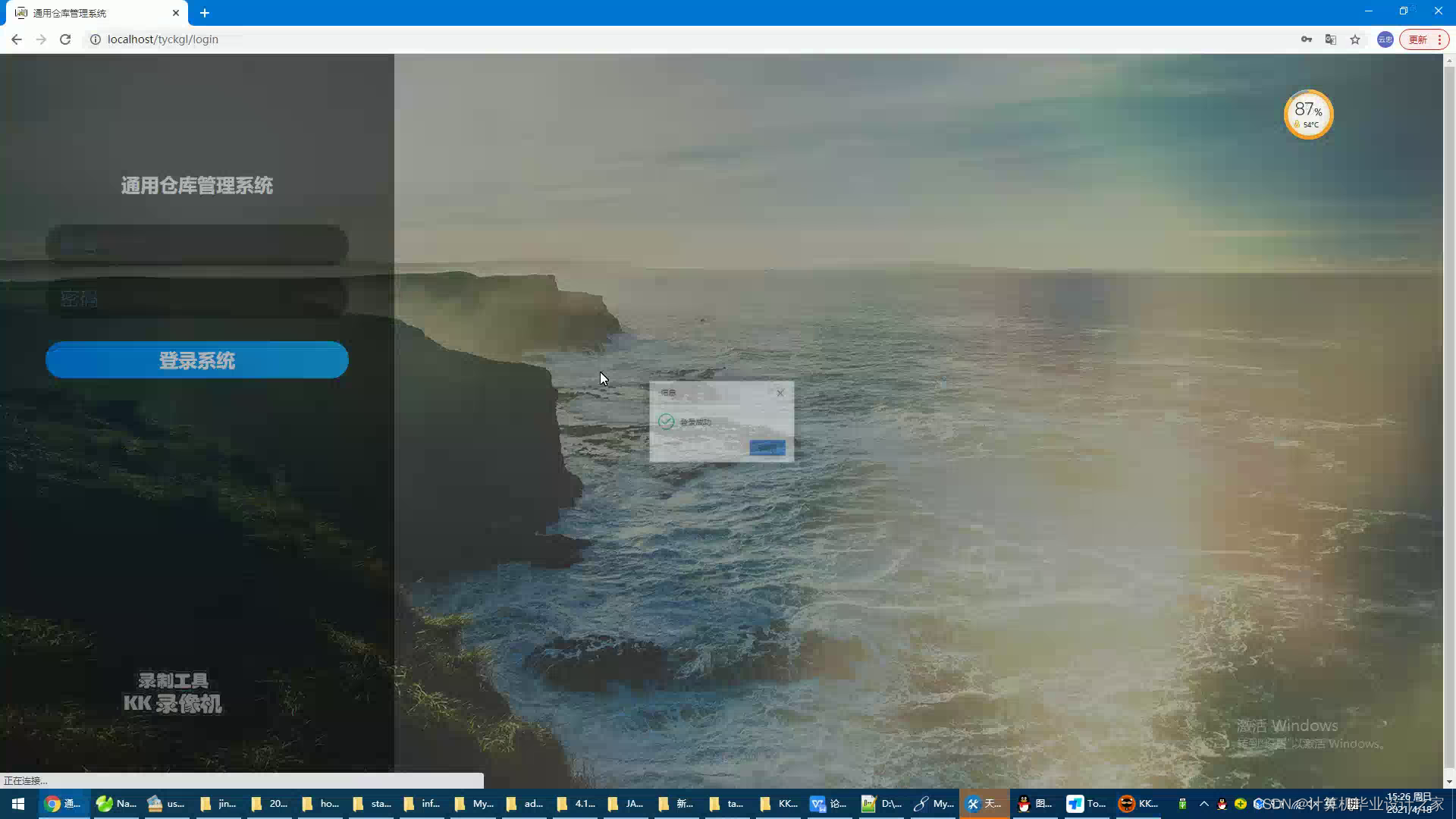
Task: Show hidden system tray icons
Action: [x=1203, y=804]
